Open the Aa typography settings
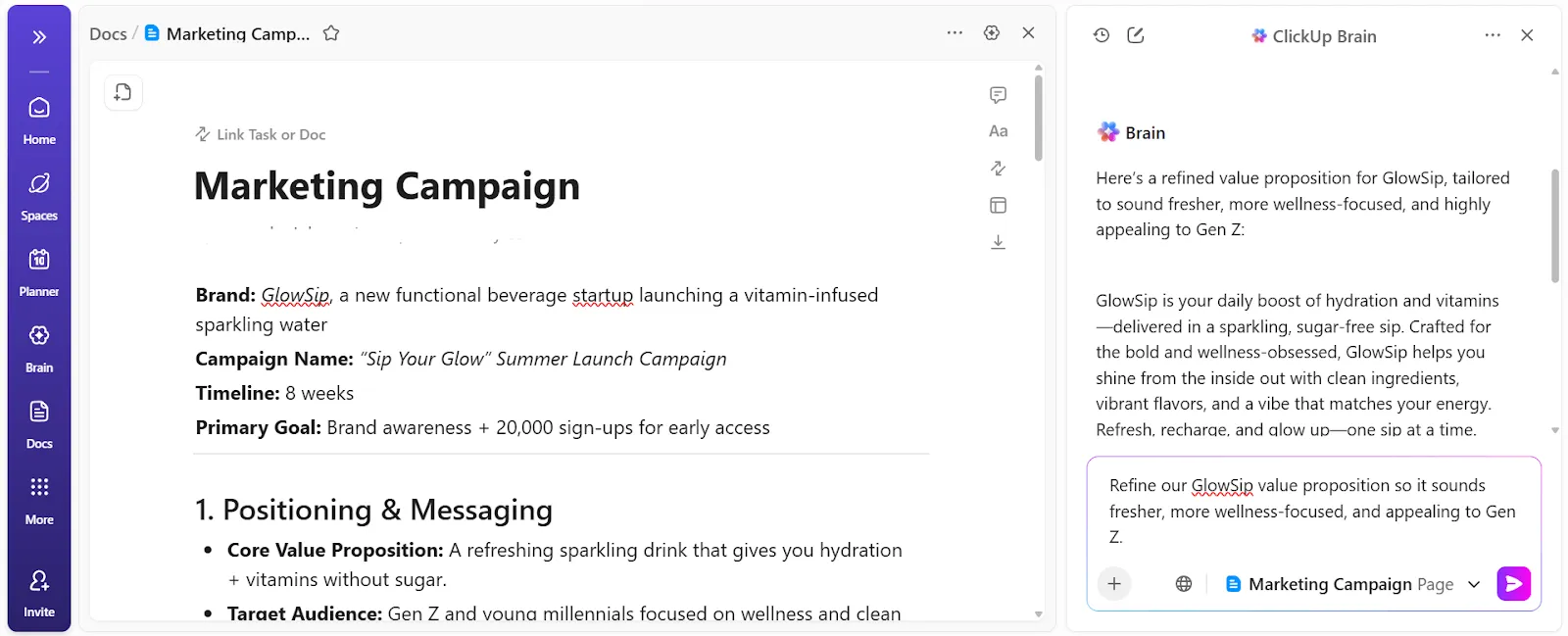Screen dimensions: 1568x636 [x=998, y=131]
